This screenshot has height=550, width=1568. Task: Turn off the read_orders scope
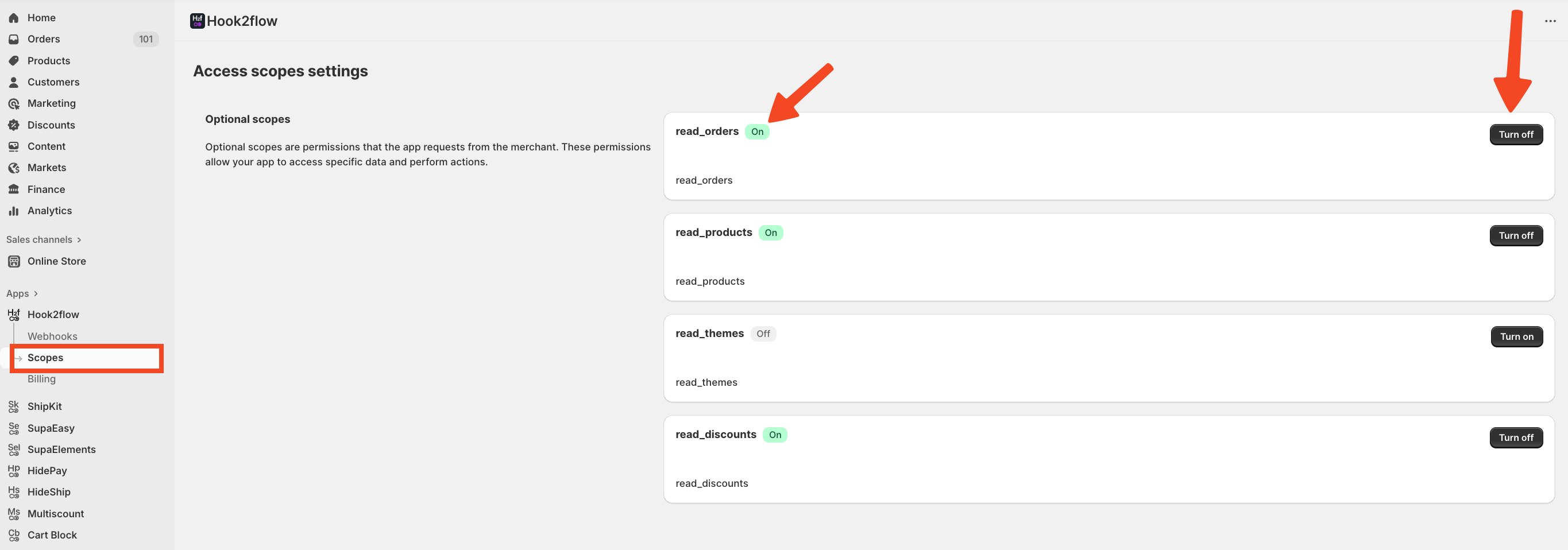1516,134
